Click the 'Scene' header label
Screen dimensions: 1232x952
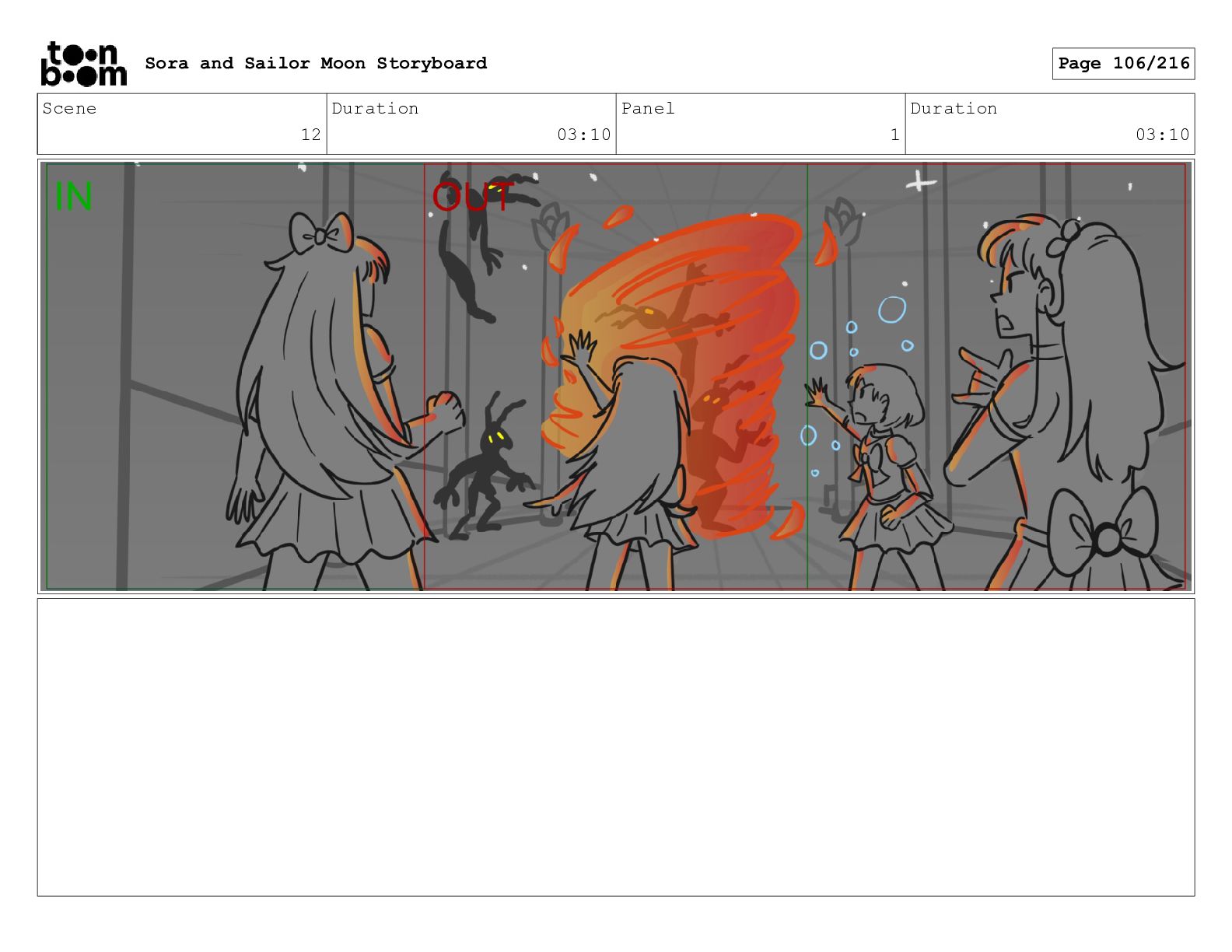point(69,109)
